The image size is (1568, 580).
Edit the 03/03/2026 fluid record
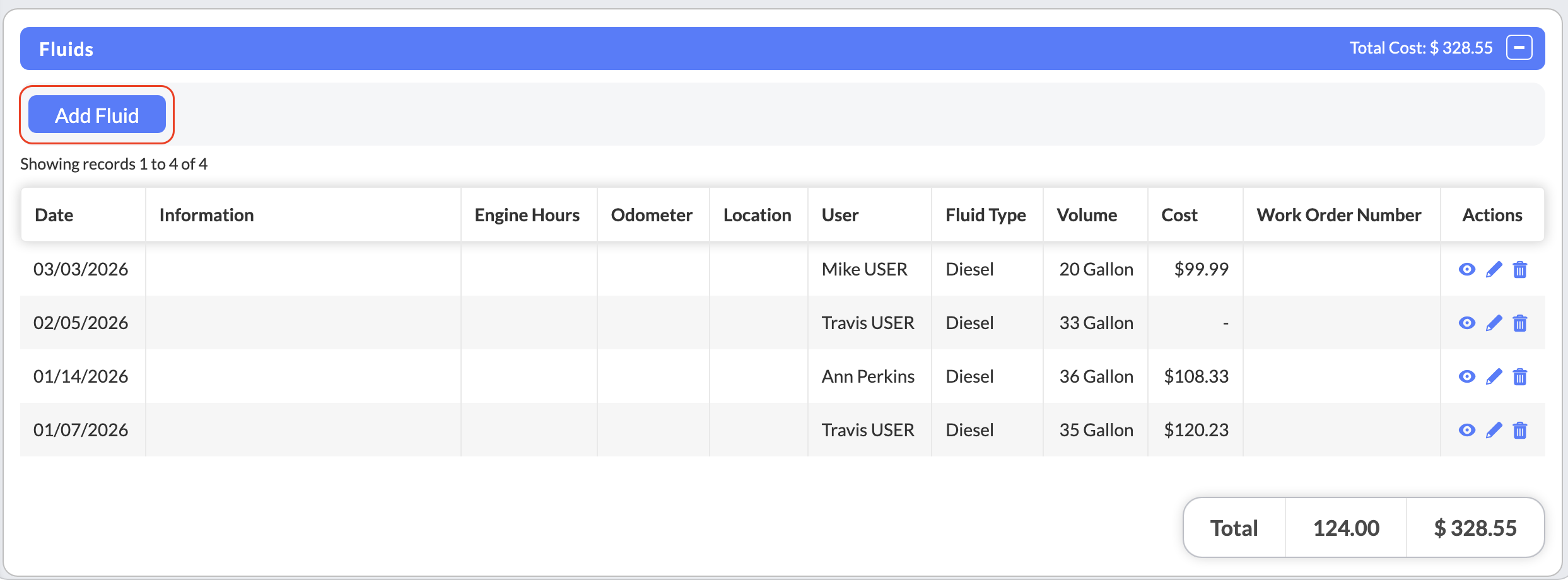click(x=1494, y=269)
